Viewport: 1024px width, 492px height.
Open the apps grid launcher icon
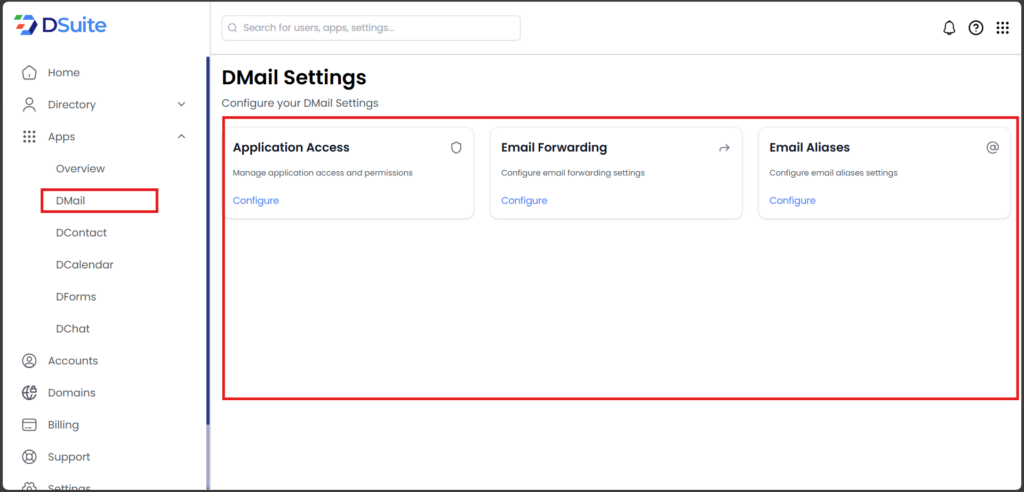click(1002, 28)
